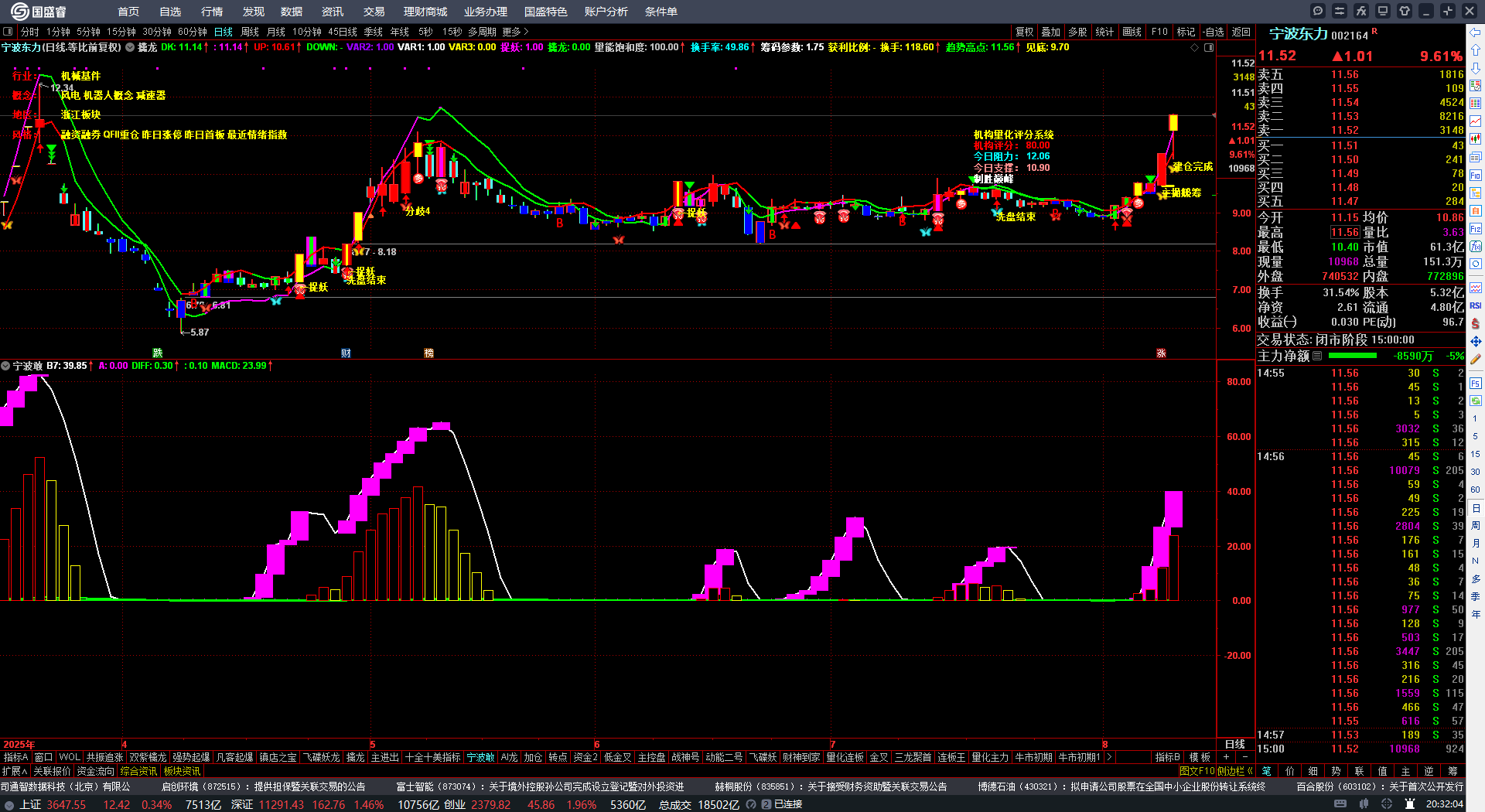Expand more indicator tabs with the > arrow
Screen dimensions: 1485x812
point(1109,757)
